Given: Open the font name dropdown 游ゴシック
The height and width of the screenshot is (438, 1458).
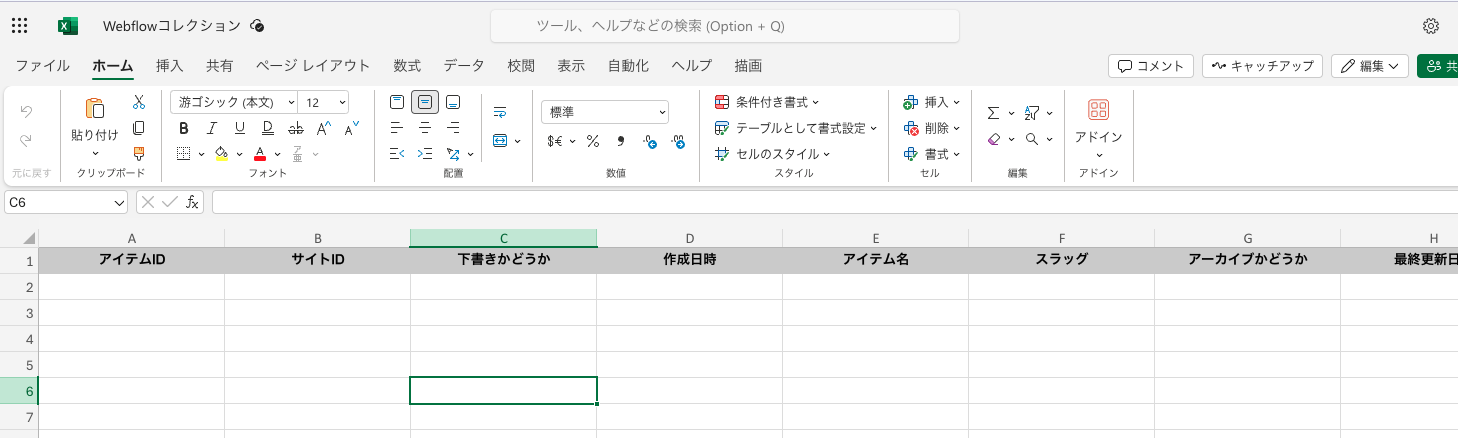Looking at the screenshot, I should (234, 102).
